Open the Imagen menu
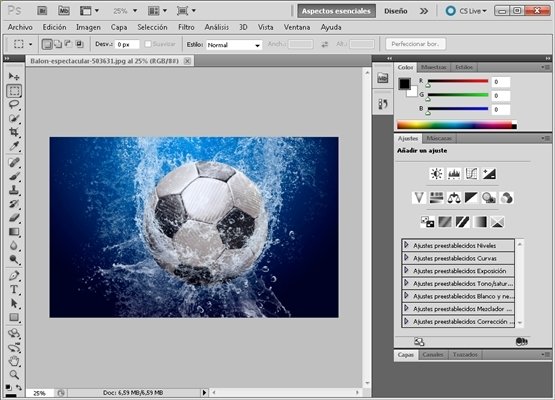This screenshot has height=400, width=555. click(88, 27)
